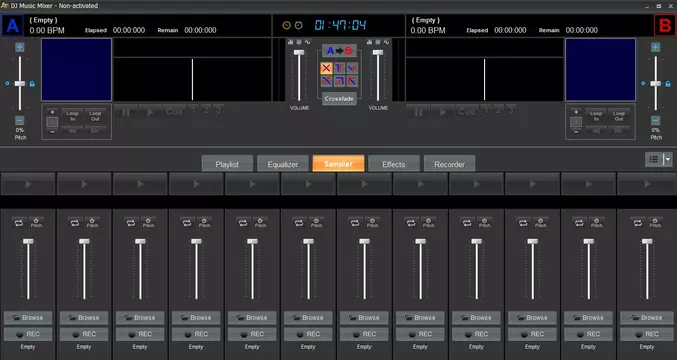677x360 pixels.
Task: Select the Sampler tab
Action: tap(338, 164)
